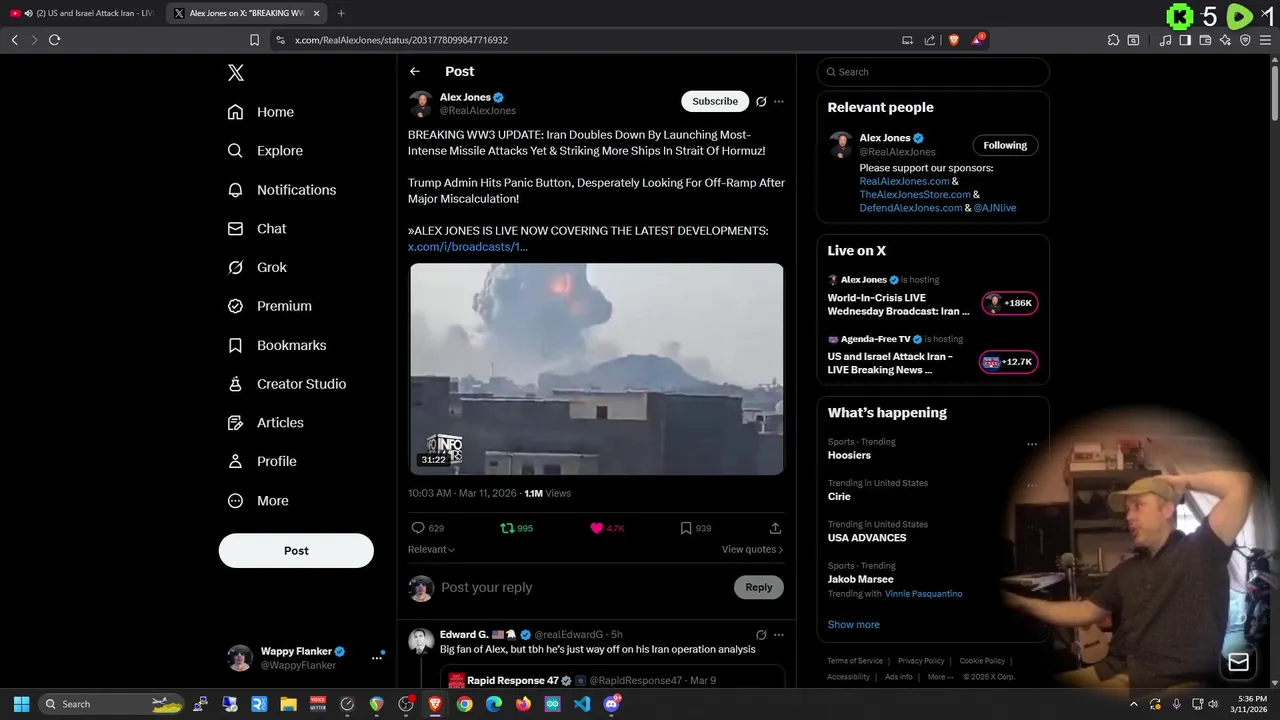Image resolution: width=1280 pixels, height=720 pixels.
Task: Click the Articles icon in the sidebar
Action: click(235, 423)
